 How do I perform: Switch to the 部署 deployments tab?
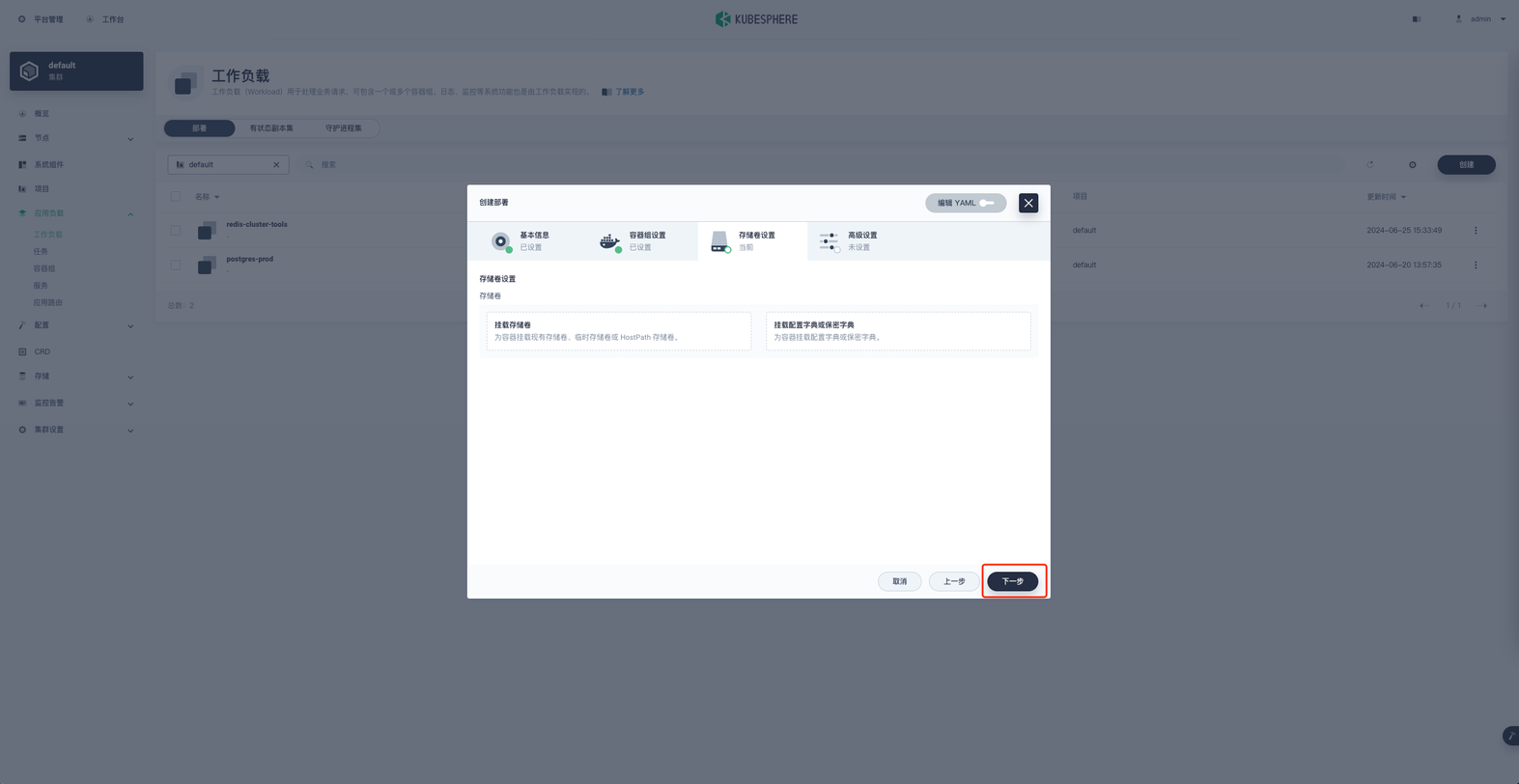click(199, 128)
